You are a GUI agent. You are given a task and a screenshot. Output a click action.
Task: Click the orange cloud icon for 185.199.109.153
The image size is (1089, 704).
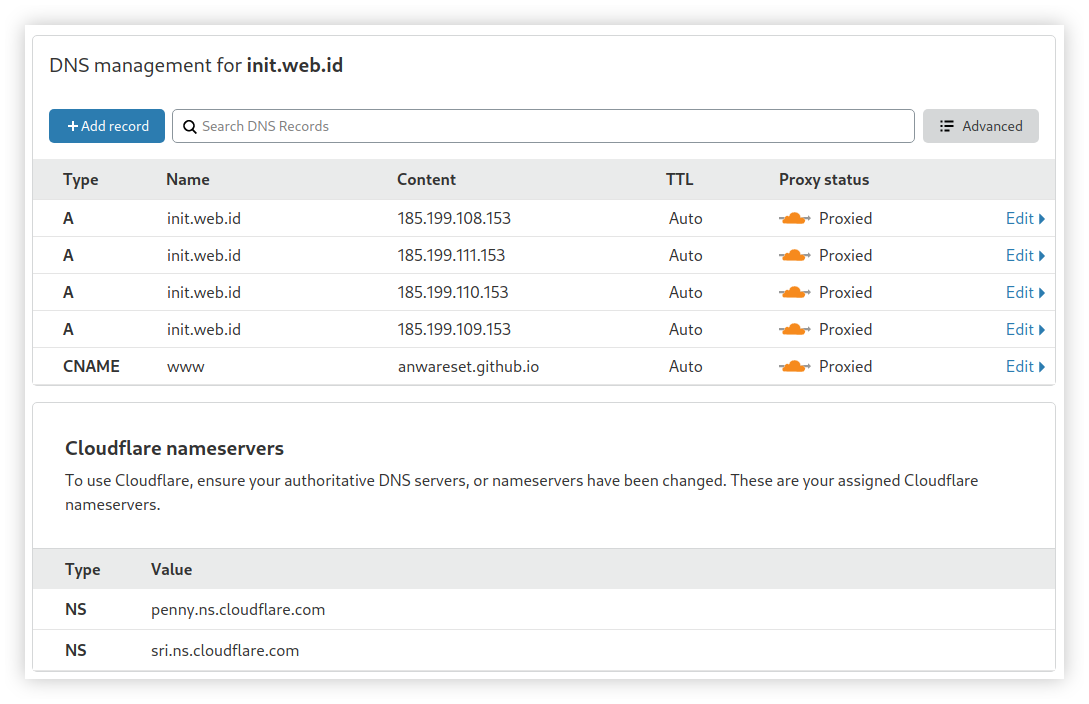pyautogui.click(x=794, y=329)
